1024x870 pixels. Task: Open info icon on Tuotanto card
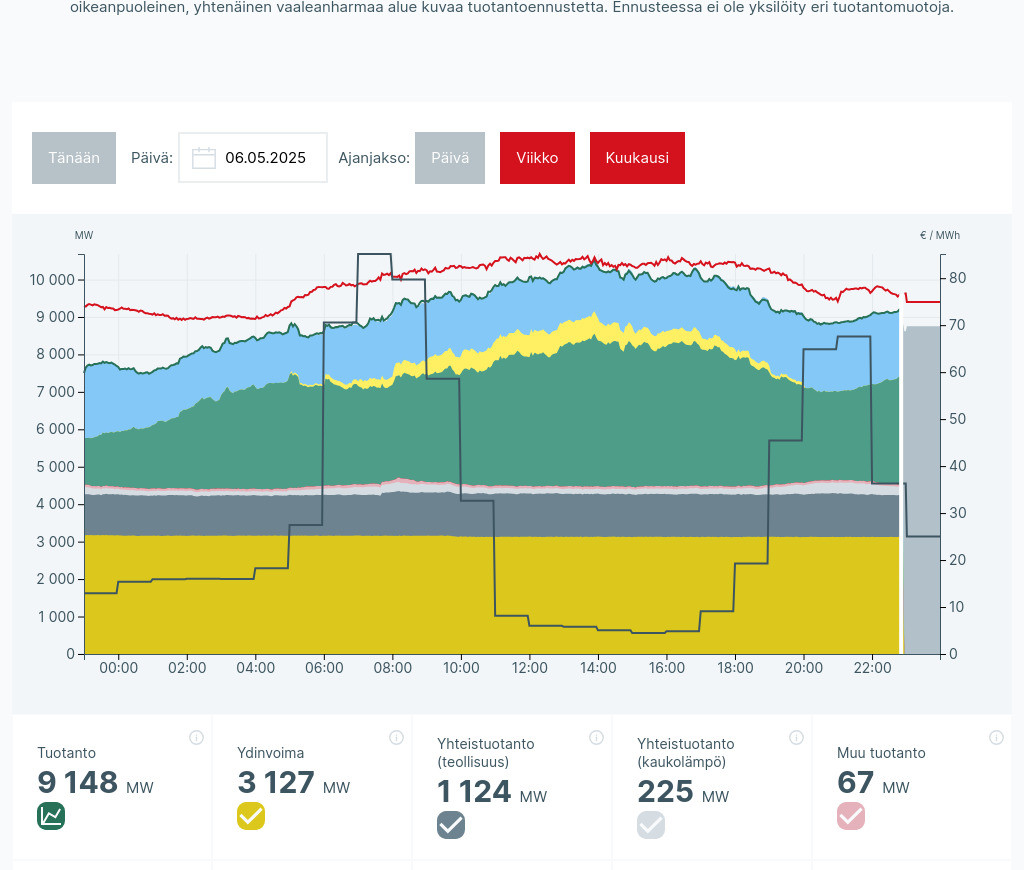(x=196, y=738)
